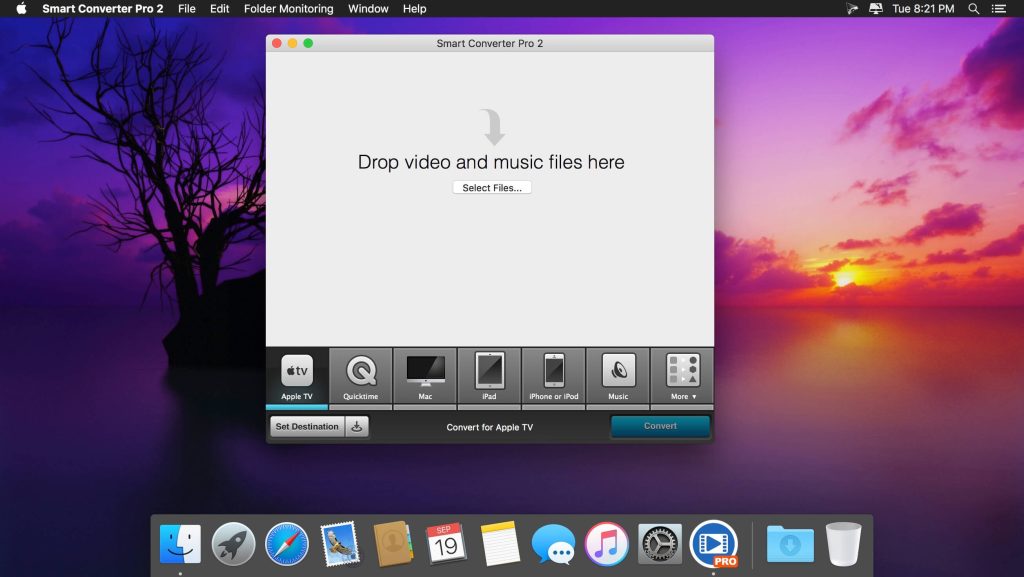Click the Smart Converter Pro dock icon
The width and height of the screenshot is (1024, 577).
point(713,544)
